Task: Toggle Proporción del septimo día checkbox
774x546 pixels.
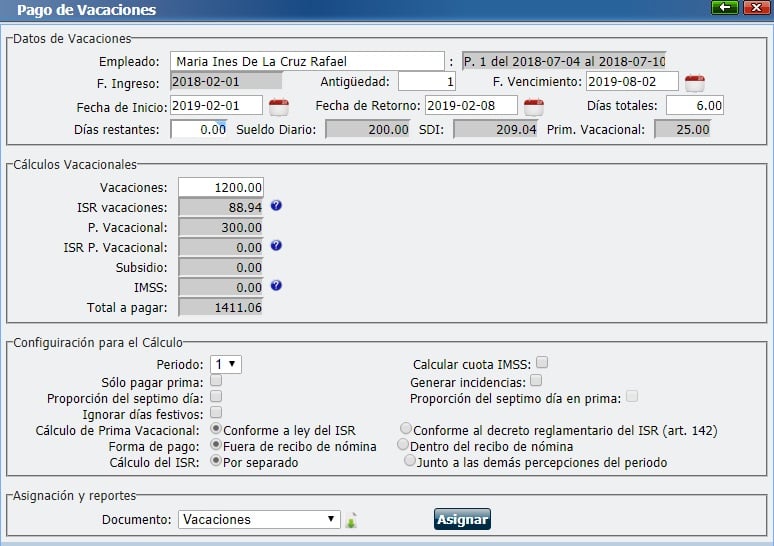Action: 216,396
